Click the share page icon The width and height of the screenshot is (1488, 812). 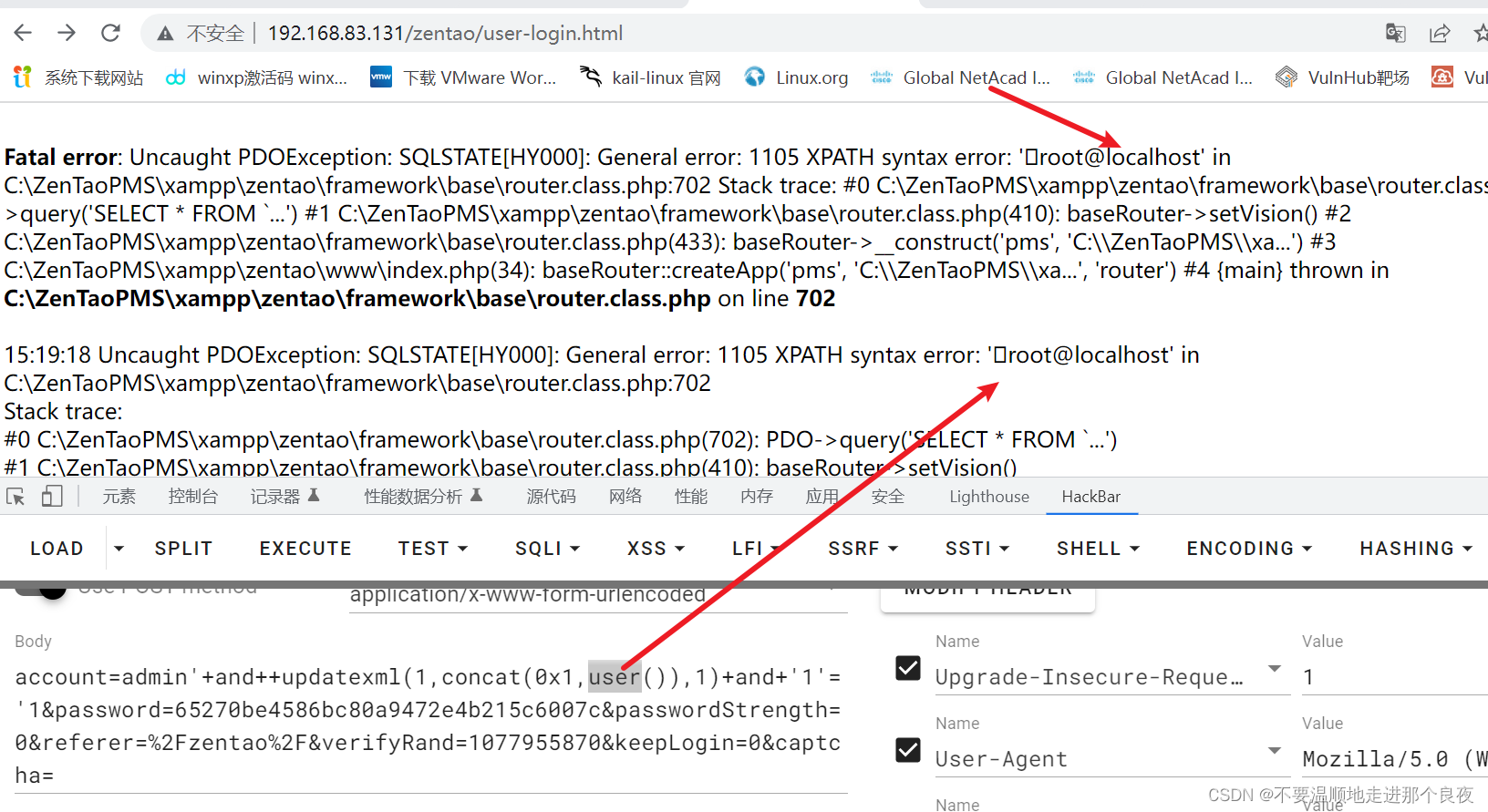click(1440, 34)
